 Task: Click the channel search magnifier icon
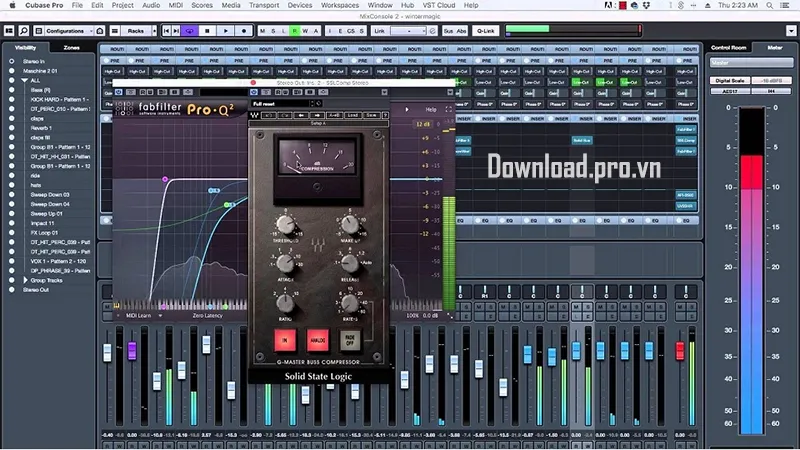[23, 31]
